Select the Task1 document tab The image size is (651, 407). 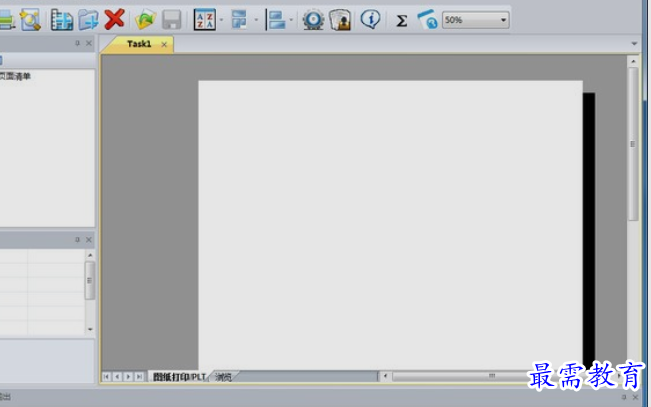139,44
